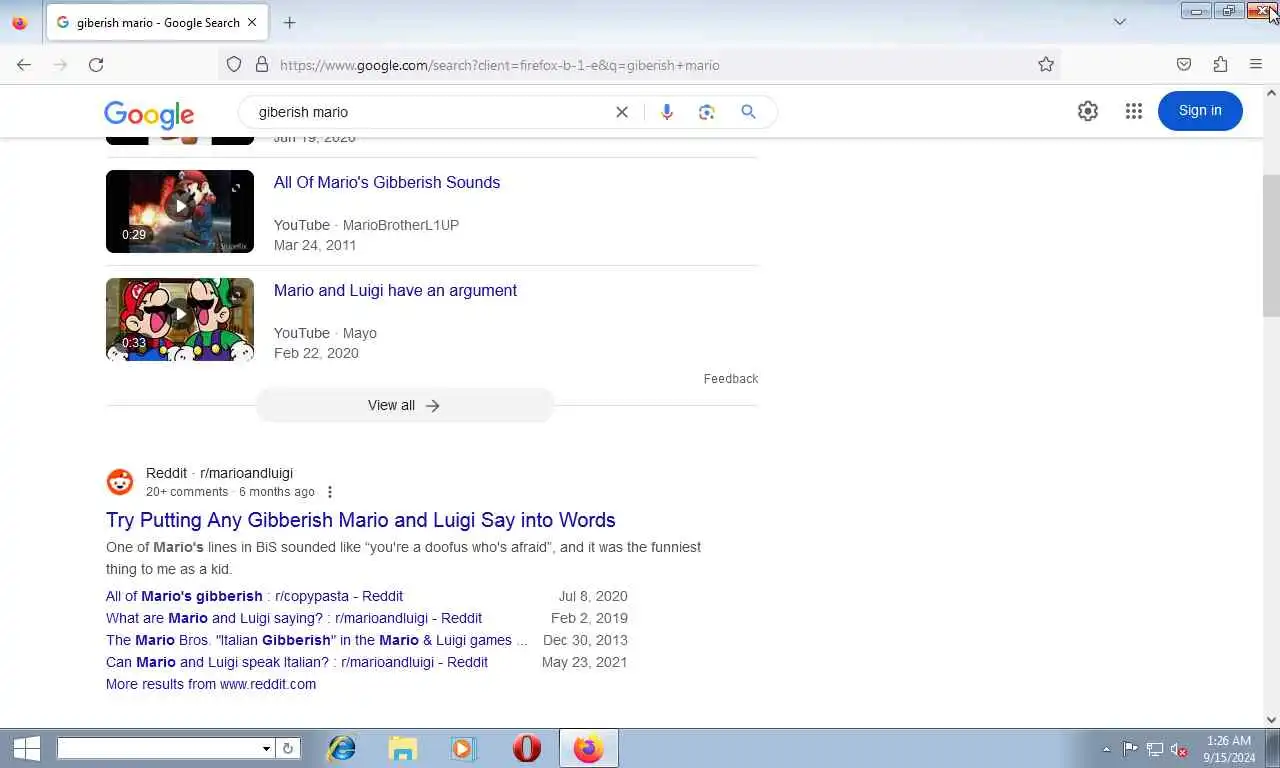Viewport: 1280px width, 768px height.
Task: Click the Sign in button
Action: pyautogui.click(x=1200, y=111)
